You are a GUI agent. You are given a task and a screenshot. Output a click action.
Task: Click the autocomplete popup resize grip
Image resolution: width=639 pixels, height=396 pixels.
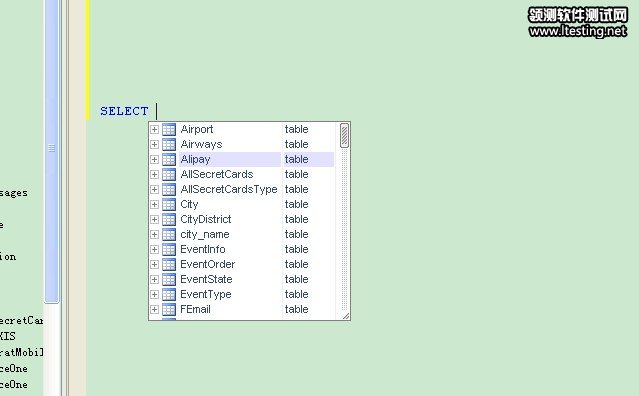tap(346, 316)
